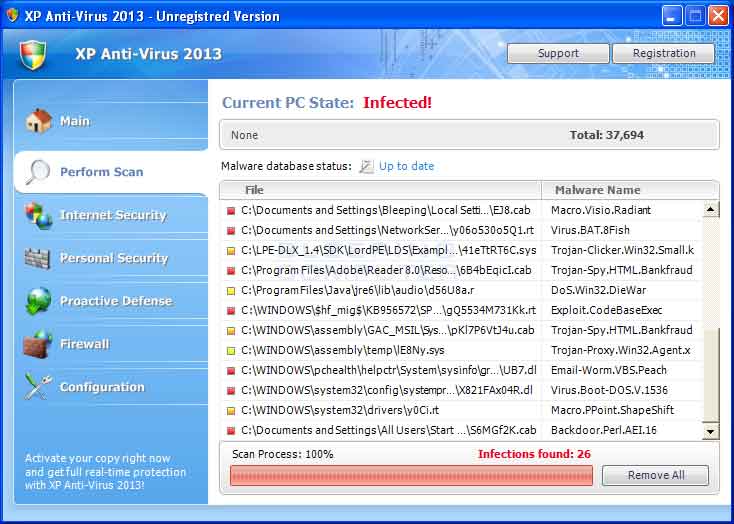
Task: Click orange marker for y0Ci.rt row
Action: (230, 411)
